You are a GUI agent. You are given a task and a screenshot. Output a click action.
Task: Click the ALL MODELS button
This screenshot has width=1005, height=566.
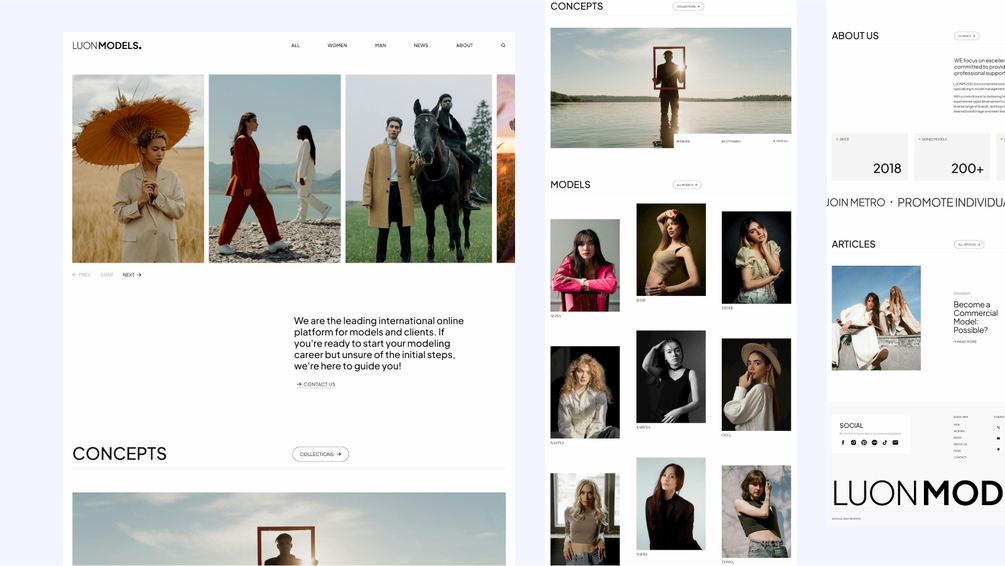pos(687,185)
